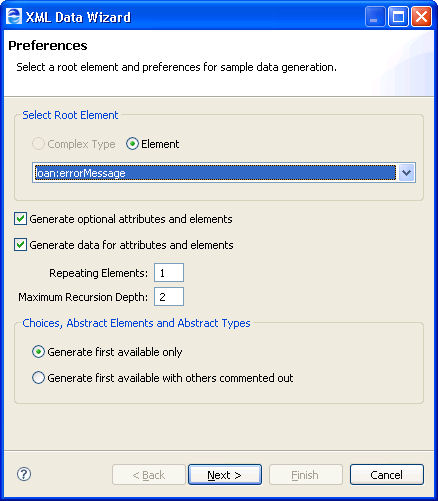
Task: Close the wizard with the red X
Action: coord(421,17)
